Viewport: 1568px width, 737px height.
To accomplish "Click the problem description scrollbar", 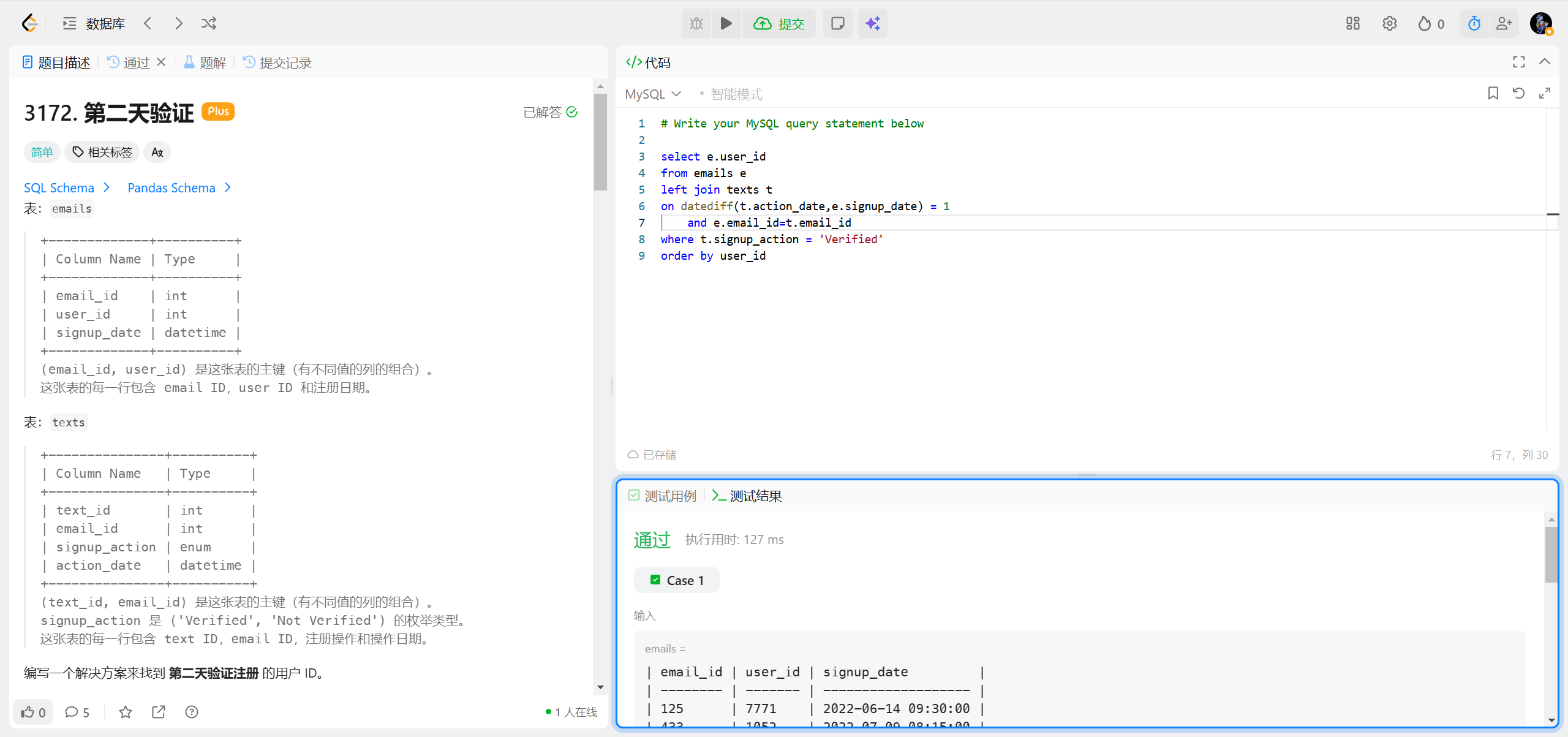I will (x=600, y=142).
